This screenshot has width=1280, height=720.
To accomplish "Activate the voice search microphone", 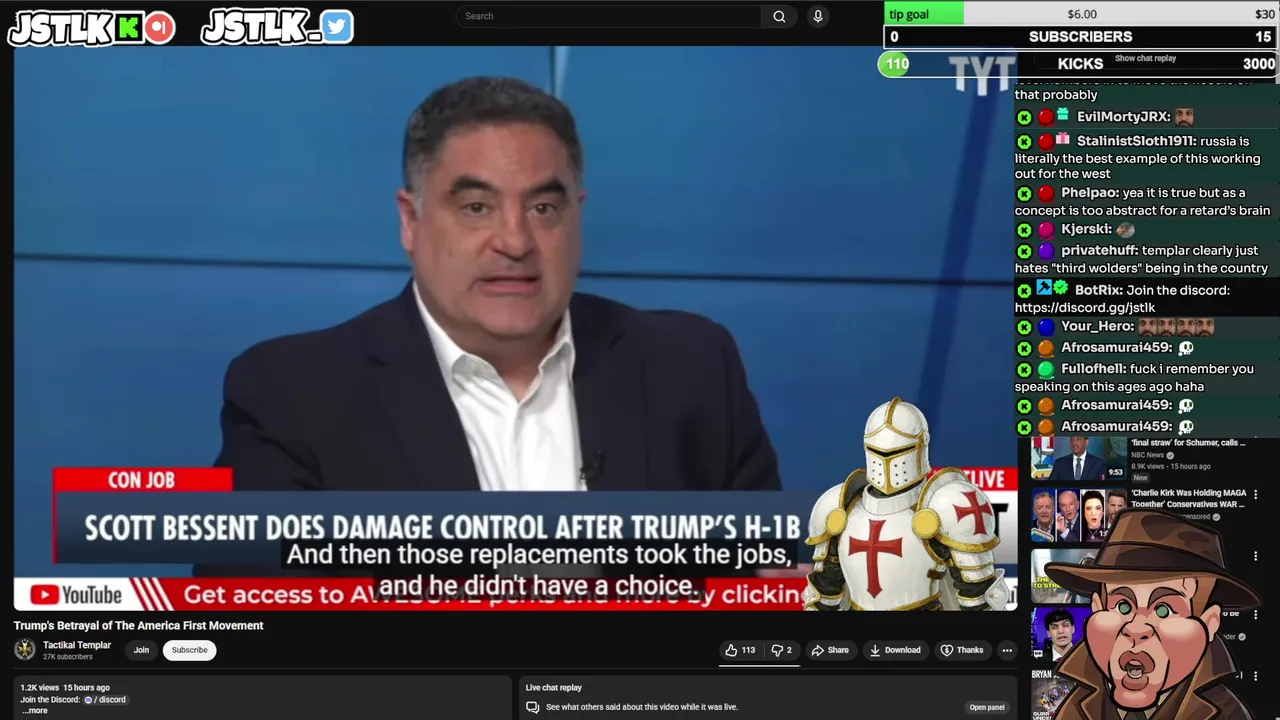I will click(x=818, y=16).
